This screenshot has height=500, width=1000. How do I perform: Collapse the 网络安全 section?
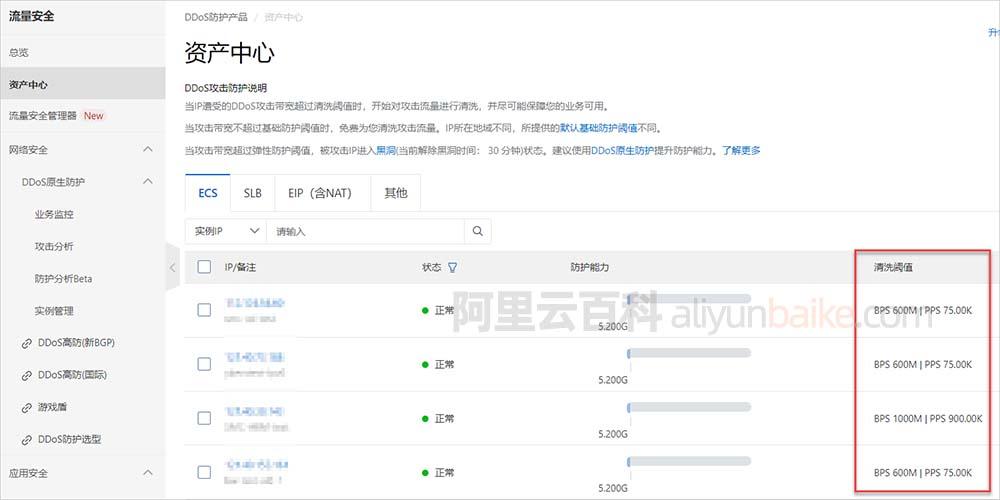coord(147,150)
